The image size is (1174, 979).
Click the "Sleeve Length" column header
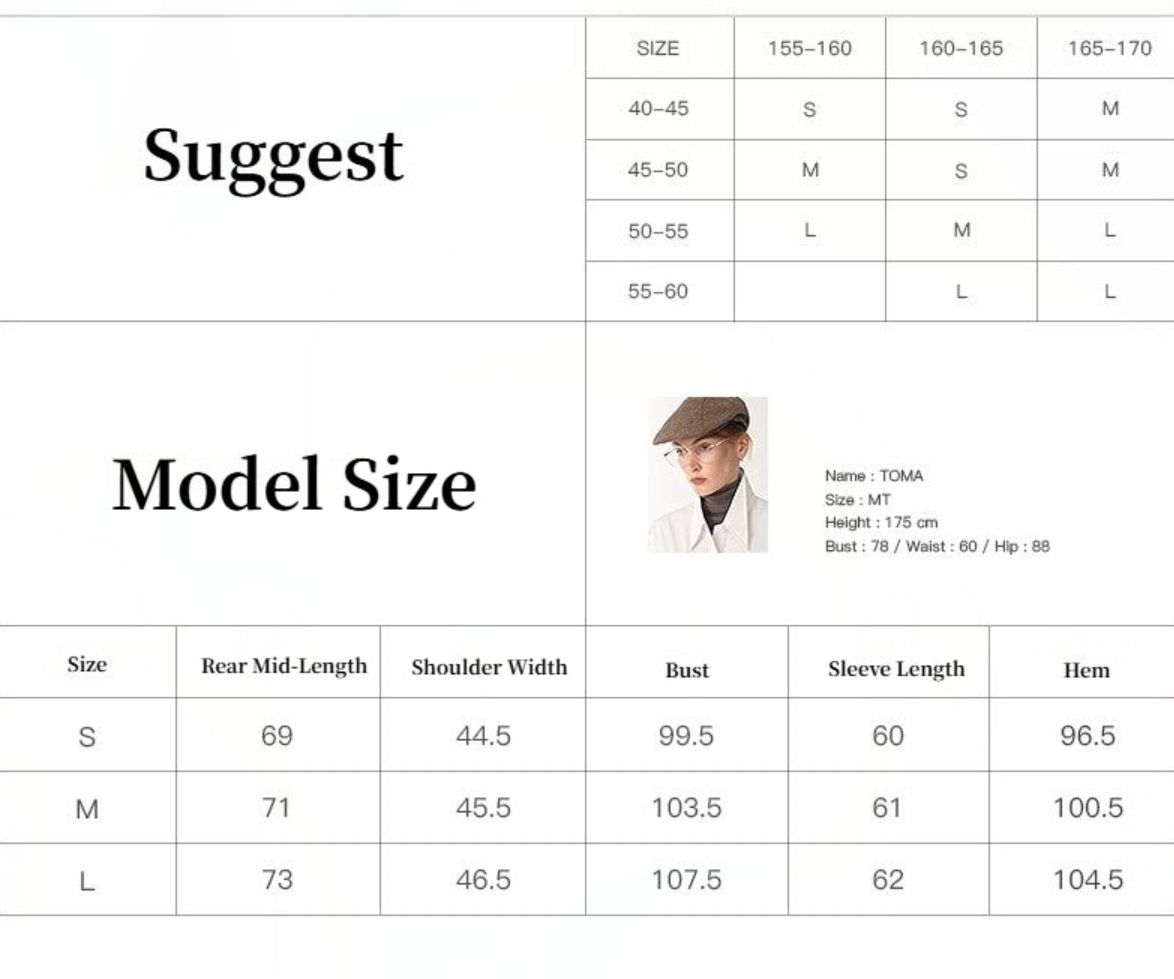[896, 669]
